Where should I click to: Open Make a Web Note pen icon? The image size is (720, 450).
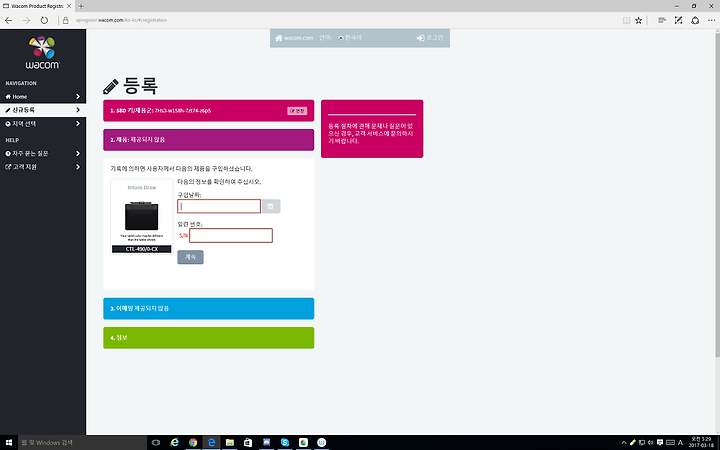[678, 20]
